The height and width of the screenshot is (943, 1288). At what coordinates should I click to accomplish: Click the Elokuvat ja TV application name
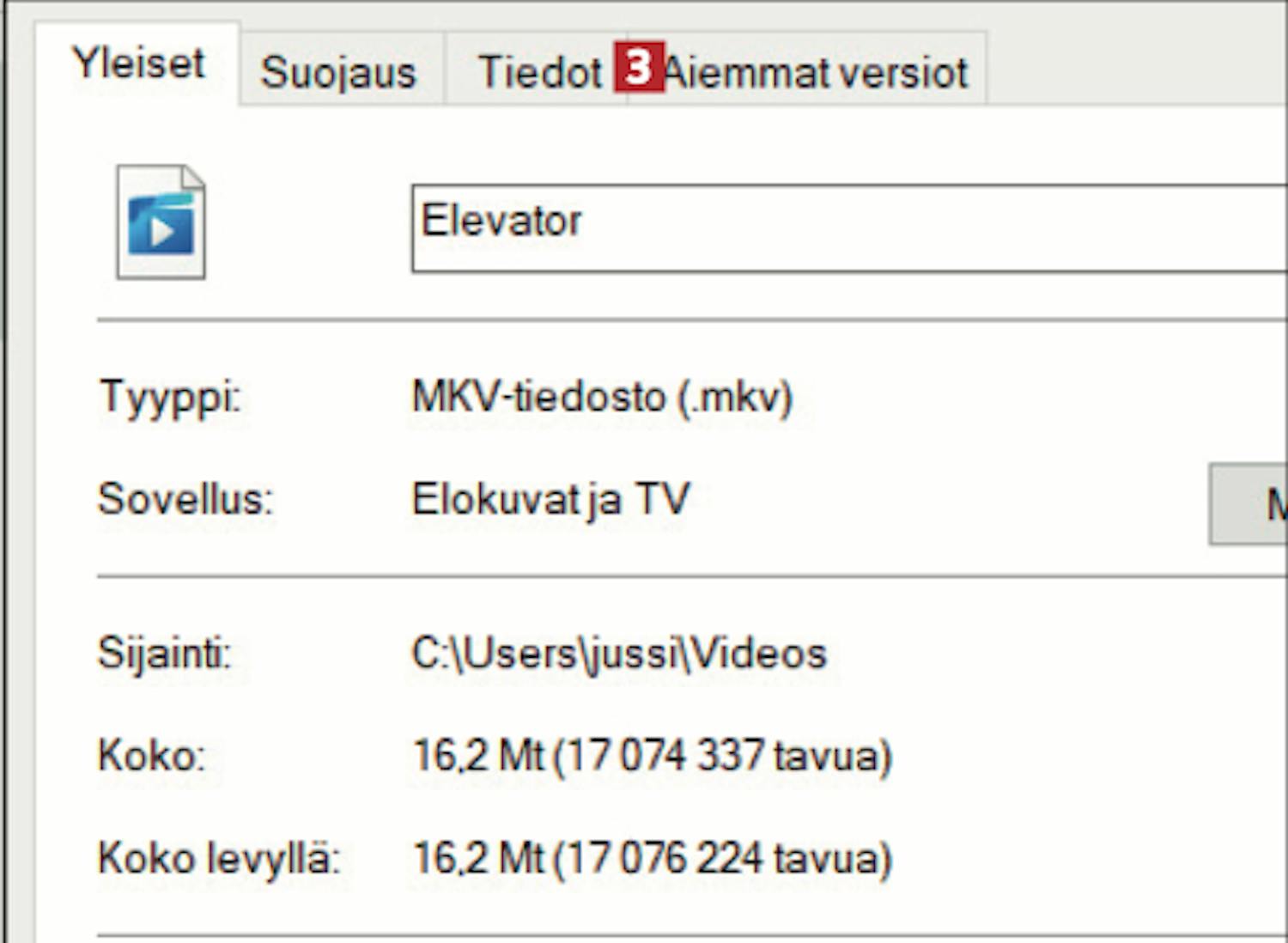click(x=551, y=499)
